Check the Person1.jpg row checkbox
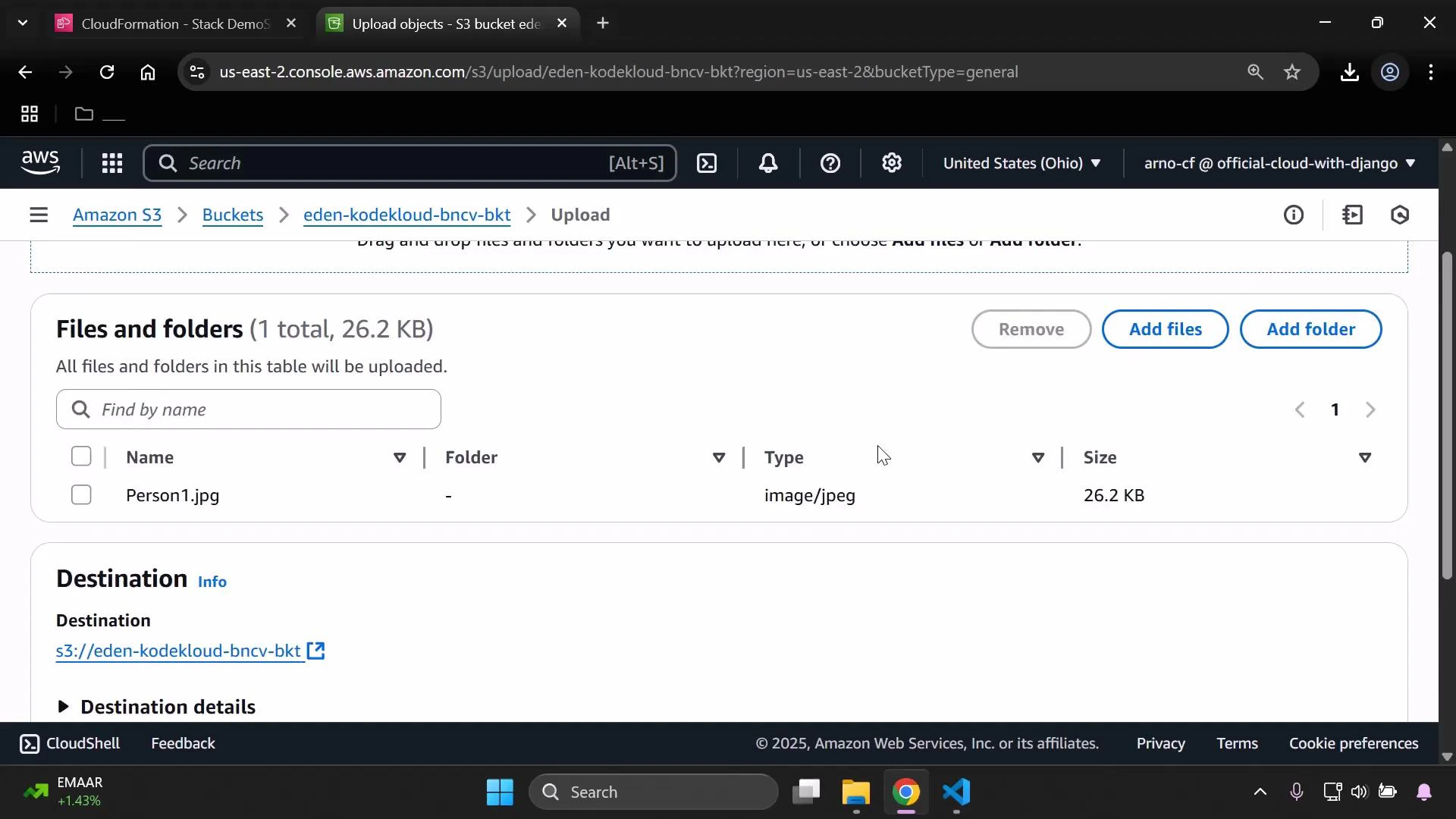Image resolution: width=1456 pixels, height=819 pixels. [x=80, y=494]
